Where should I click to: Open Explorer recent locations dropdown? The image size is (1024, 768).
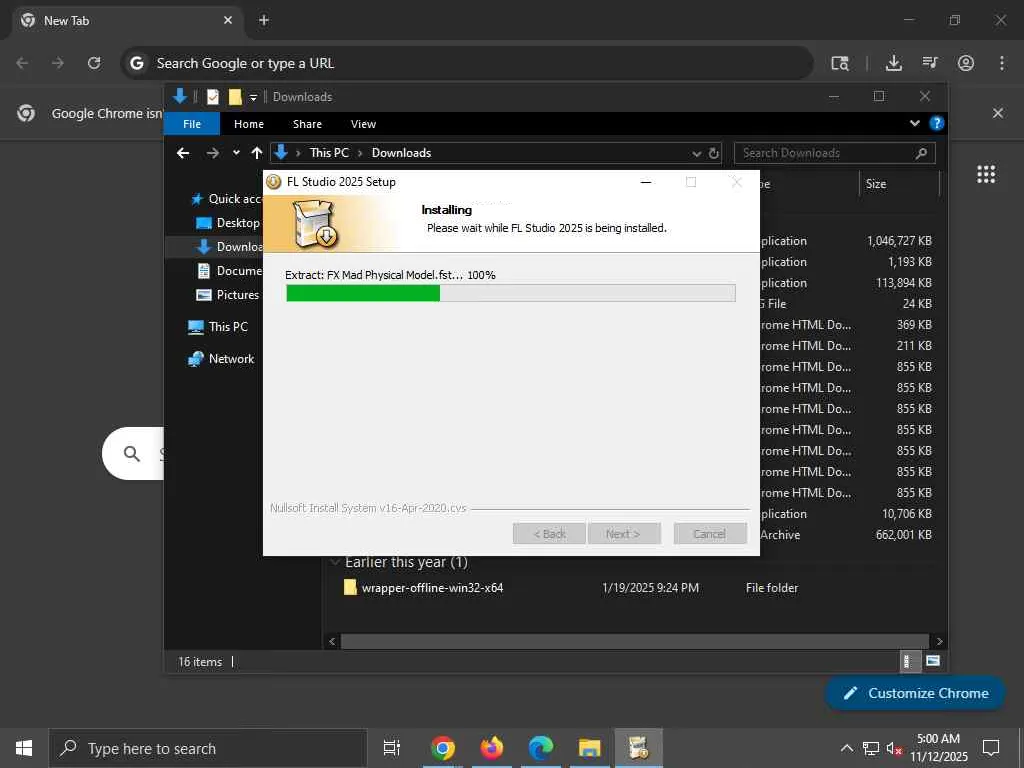click(x=236, y=153)
